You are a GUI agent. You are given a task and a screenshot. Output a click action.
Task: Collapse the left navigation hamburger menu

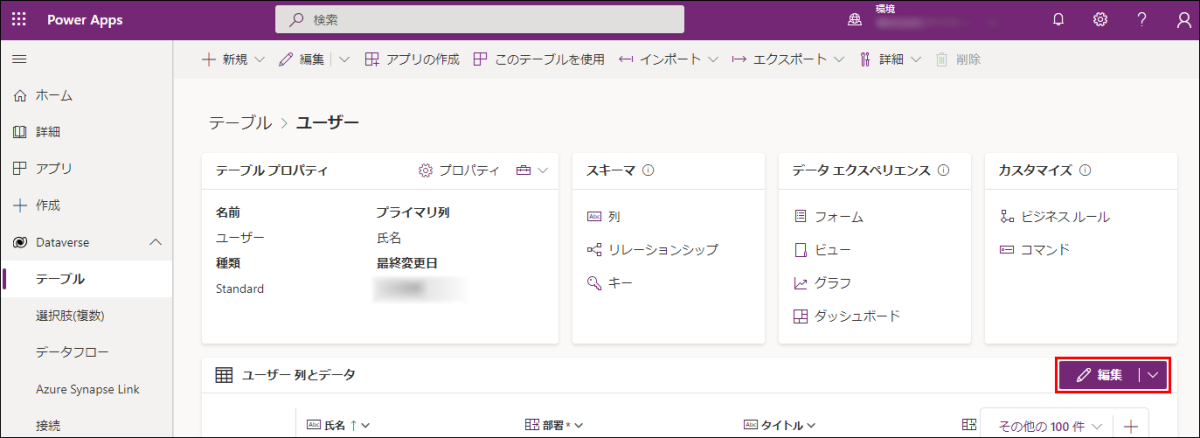click(x=19, y=59)
